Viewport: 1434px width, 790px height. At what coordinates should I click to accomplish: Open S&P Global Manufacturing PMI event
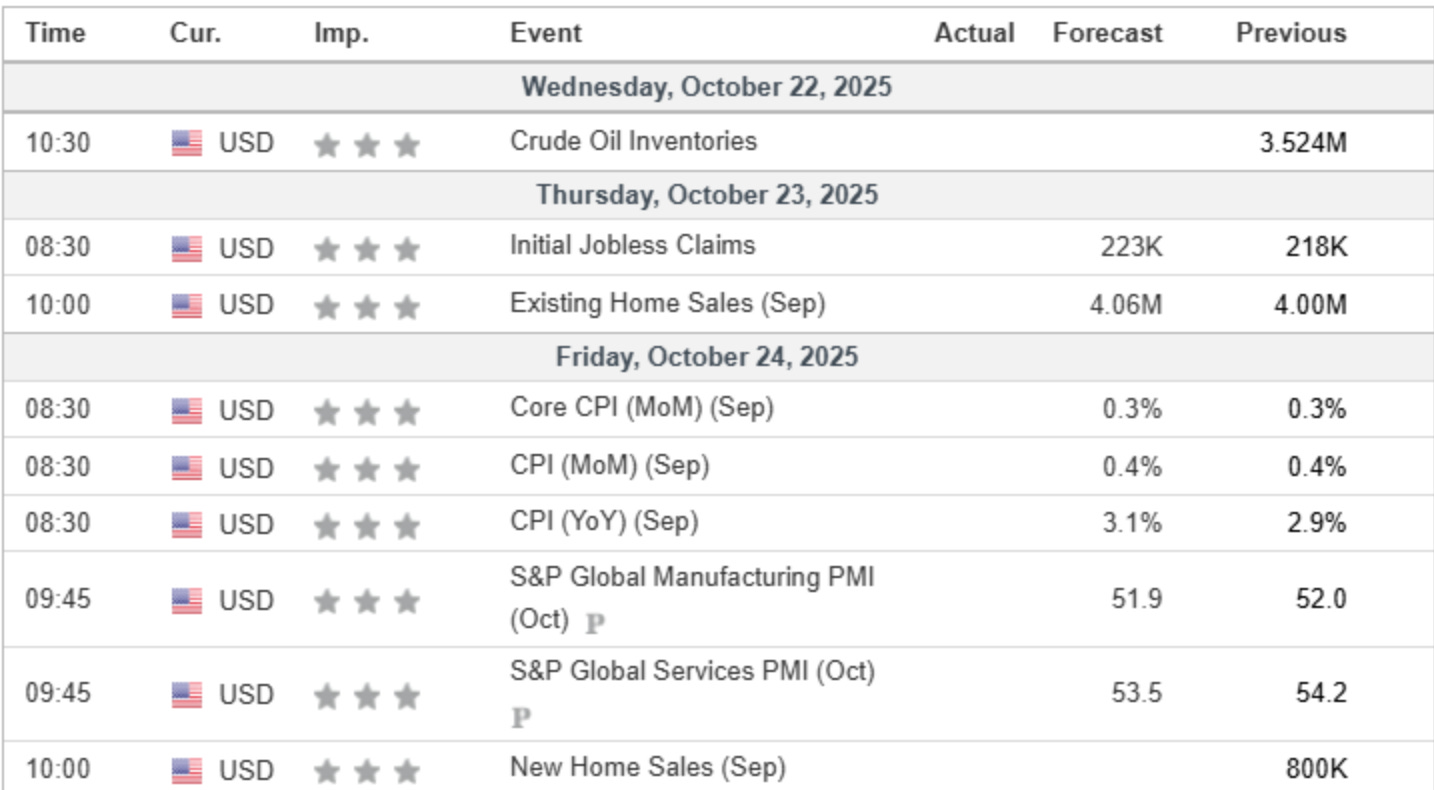(x=691, y=578)
